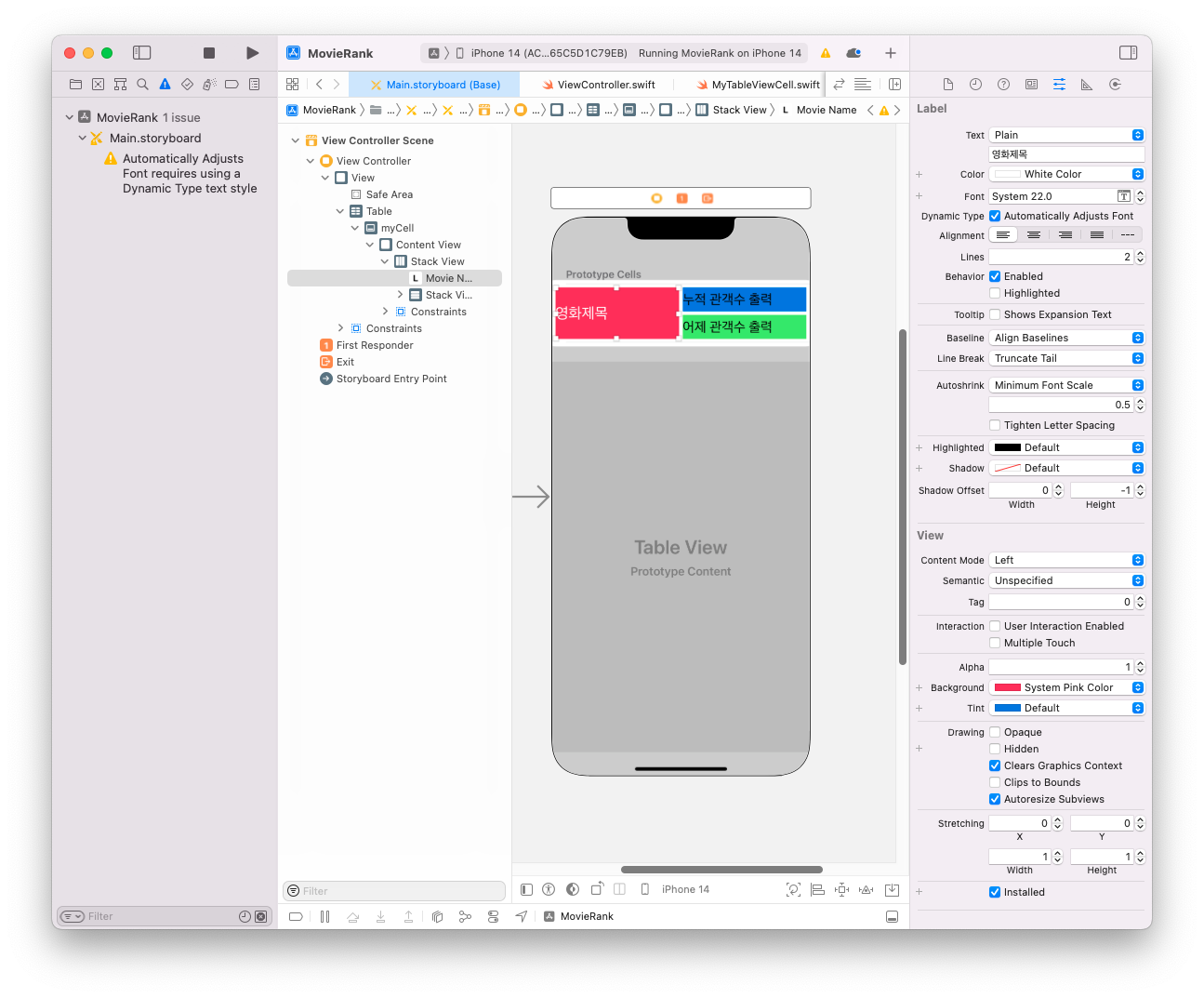Select First Responder in the outline

coord(366,345)
